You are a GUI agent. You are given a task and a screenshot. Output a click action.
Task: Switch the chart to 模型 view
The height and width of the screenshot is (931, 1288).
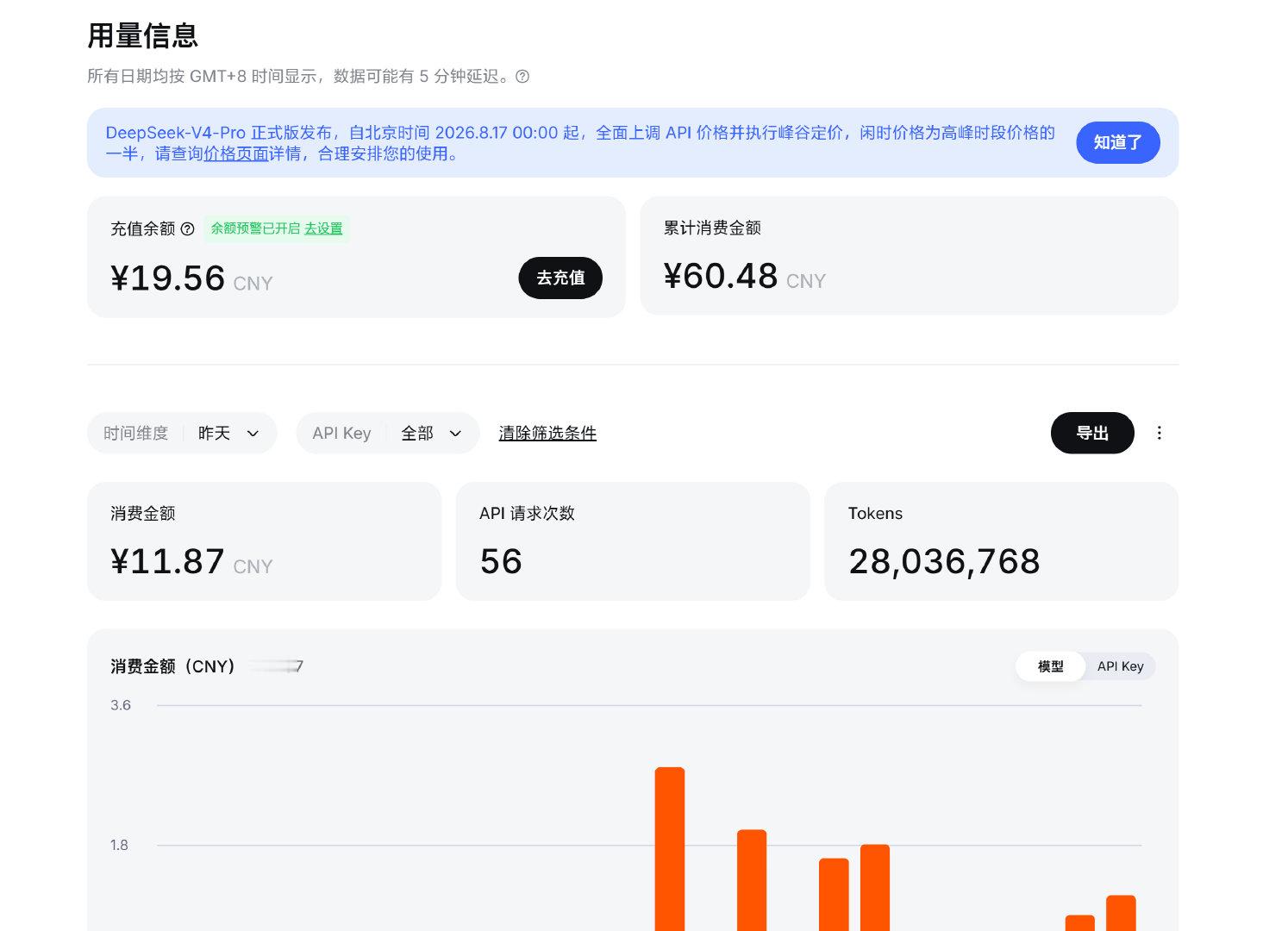click(1050, 666)
